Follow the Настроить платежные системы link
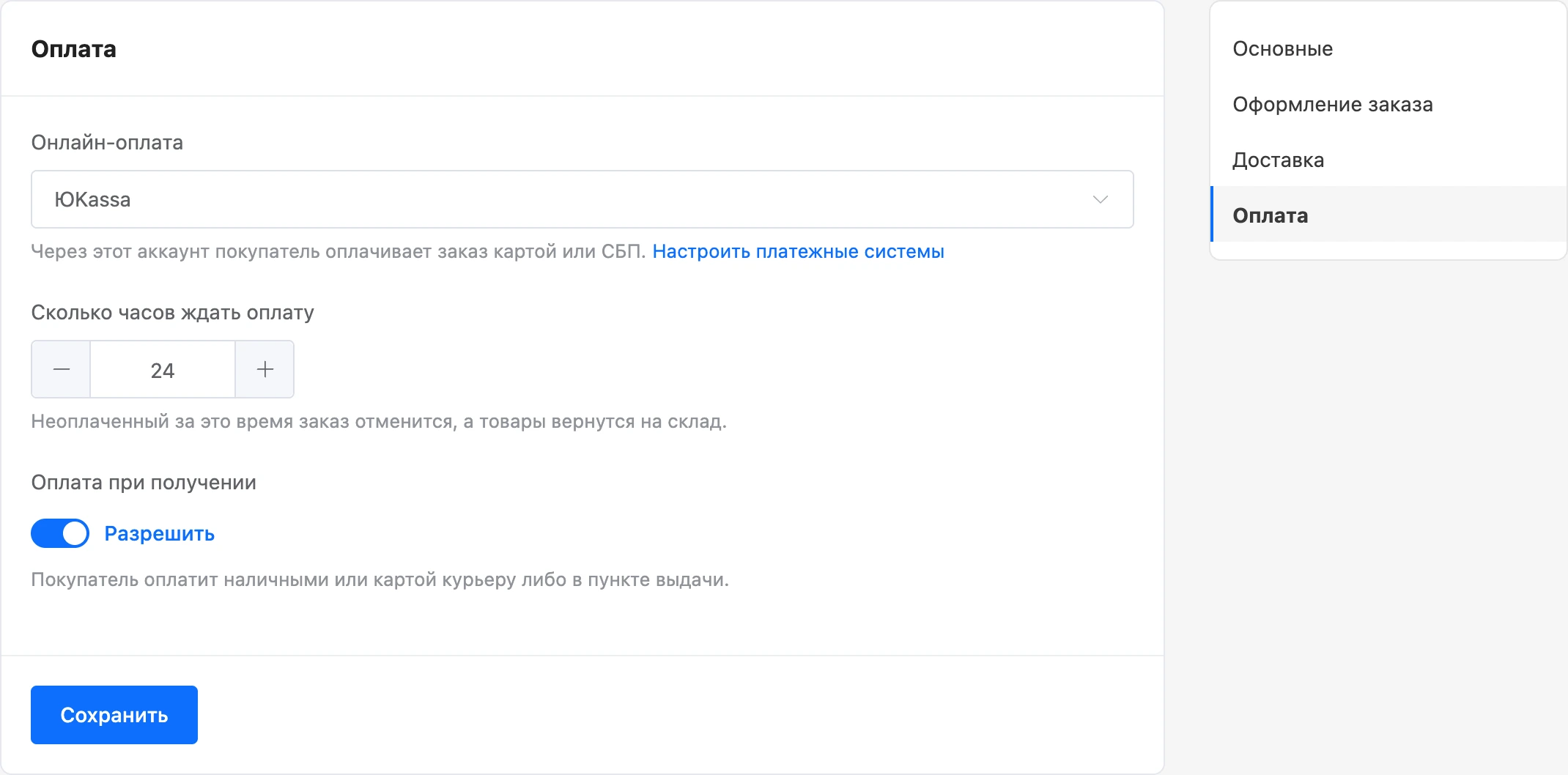 click(x=798, y=251)
